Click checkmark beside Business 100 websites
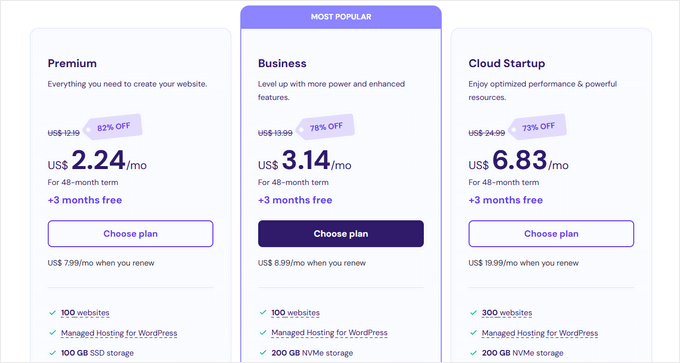Screen dimensions: 680x363 click(x=263, y=313)
